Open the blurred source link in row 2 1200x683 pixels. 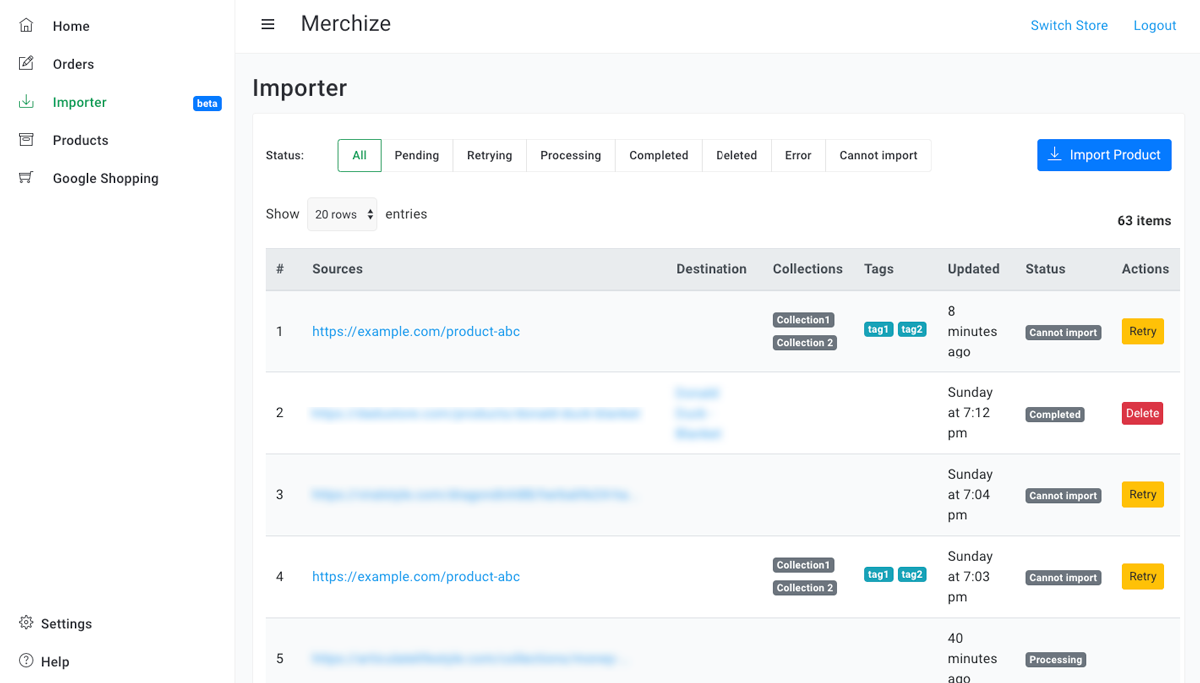(476, 413)
